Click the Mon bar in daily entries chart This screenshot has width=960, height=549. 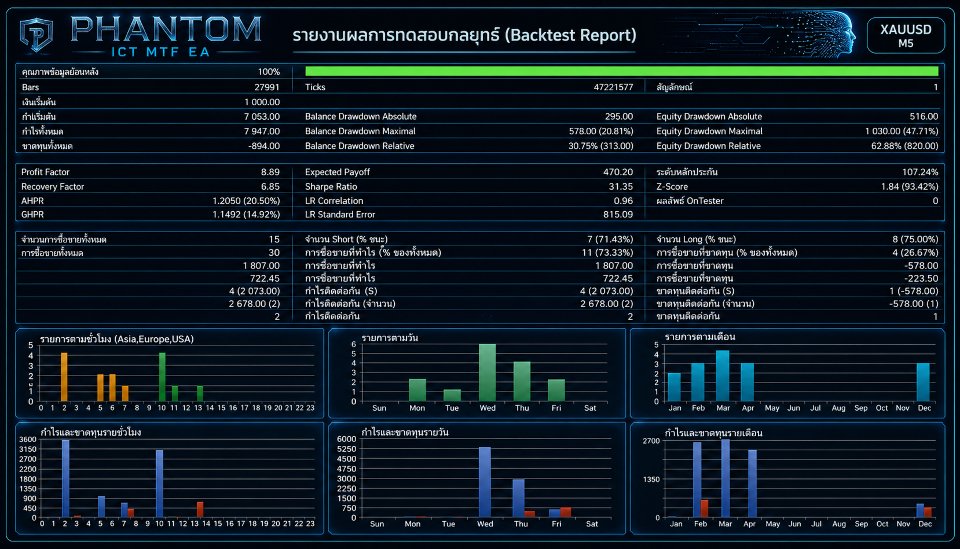point(417,390)
